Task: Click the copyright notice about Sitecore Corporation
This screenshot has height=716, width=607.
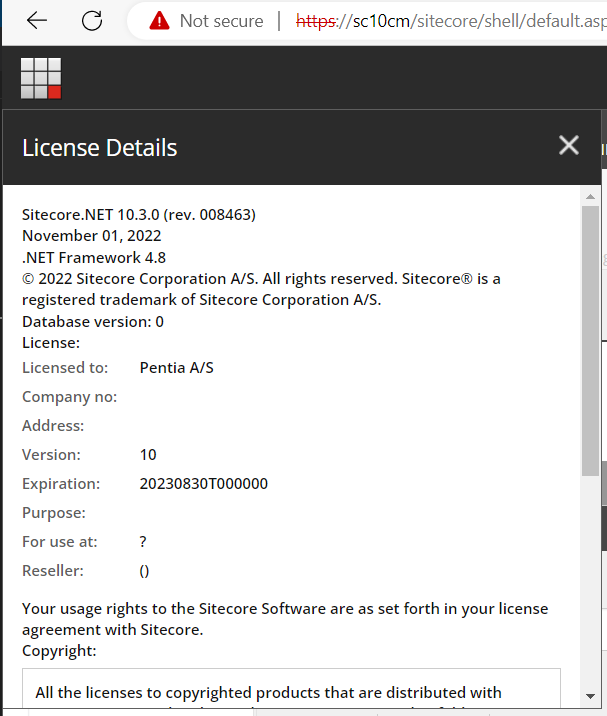Action: tap(261, 289)
